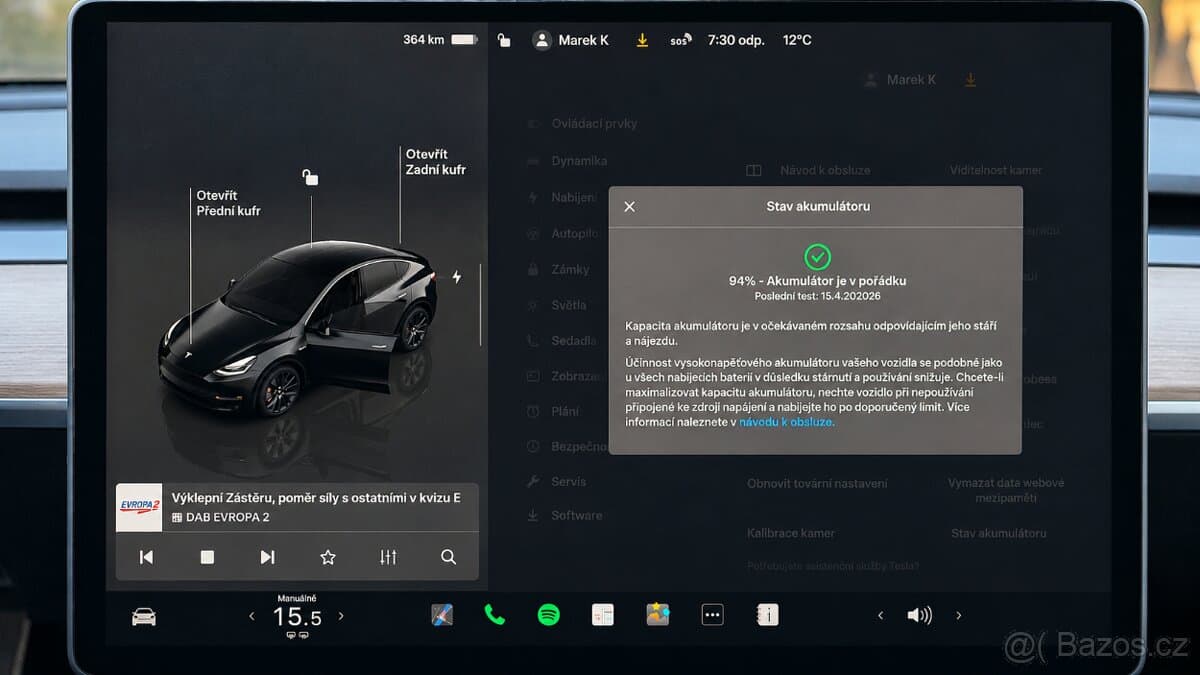Screen dimensions: 1200x675
Task: Tap the 364 km range indicator
Action: pyautogui.click(x=440, y=40)
